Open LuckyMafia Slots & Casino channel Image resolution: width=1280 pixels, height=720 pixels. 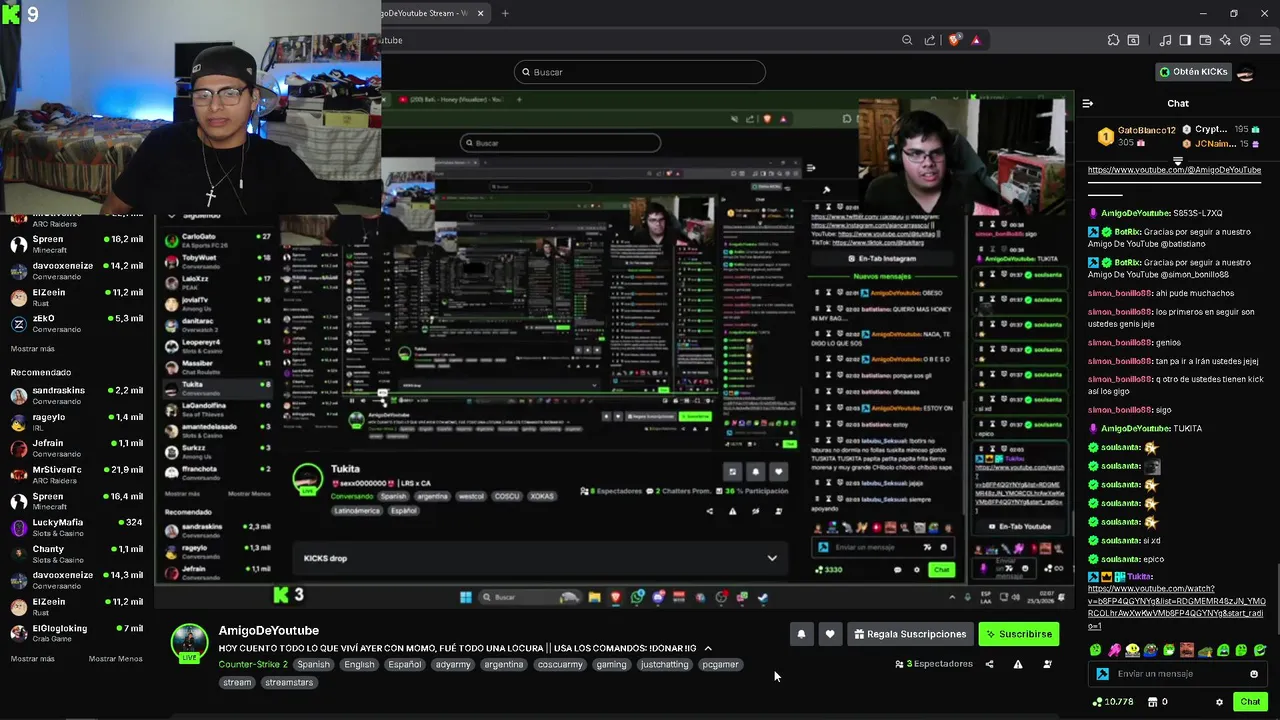pos(77,527)
